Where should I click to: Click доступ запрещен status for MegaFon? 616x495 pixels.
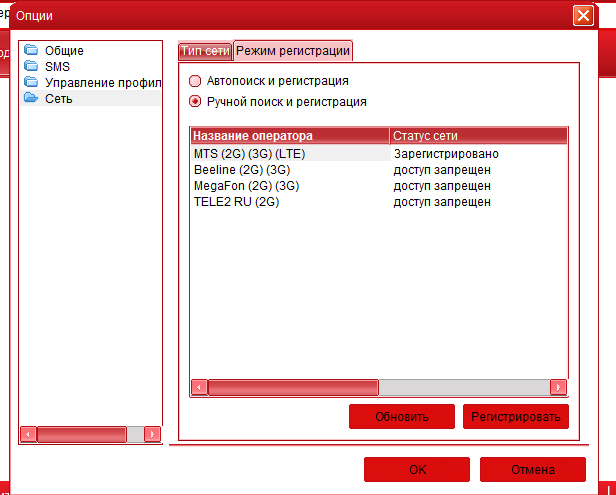[442, 186]
